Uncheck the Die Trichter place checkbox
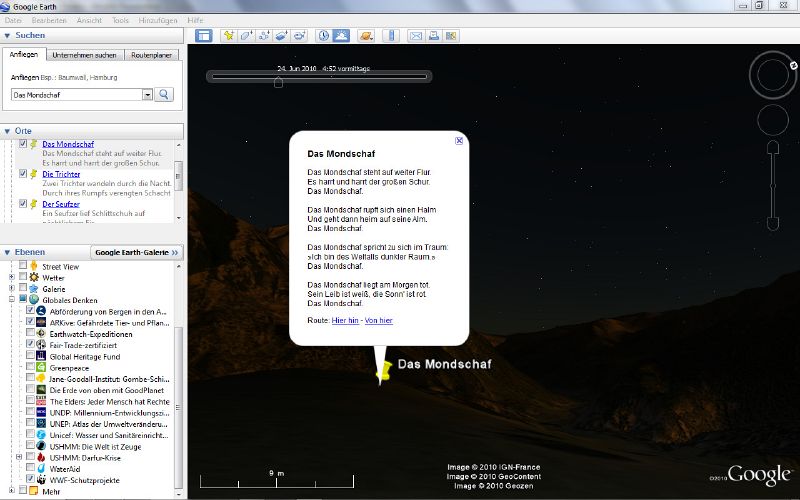 coord(23,173)
